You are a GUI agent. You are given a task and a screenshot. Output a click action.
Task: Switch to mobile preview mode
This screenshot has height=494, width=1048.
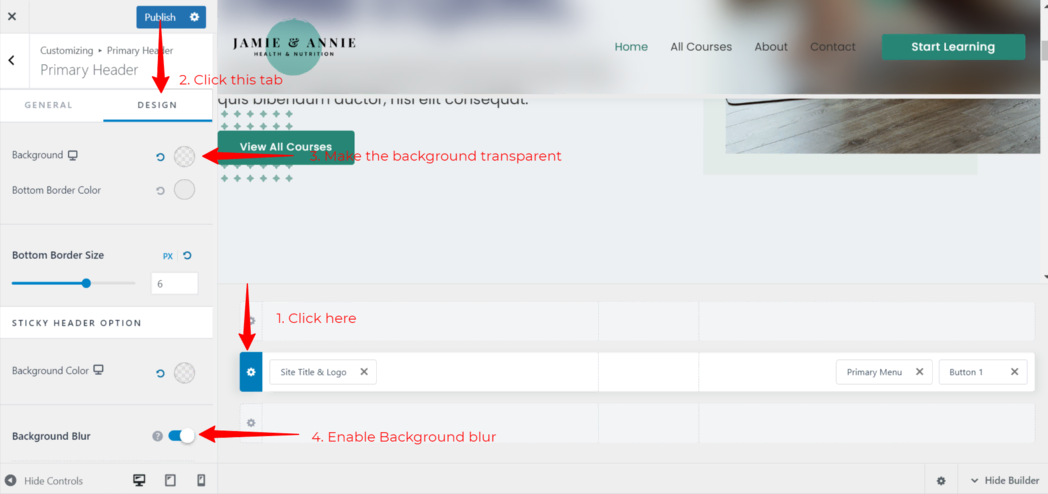click(x=201, y=480)
